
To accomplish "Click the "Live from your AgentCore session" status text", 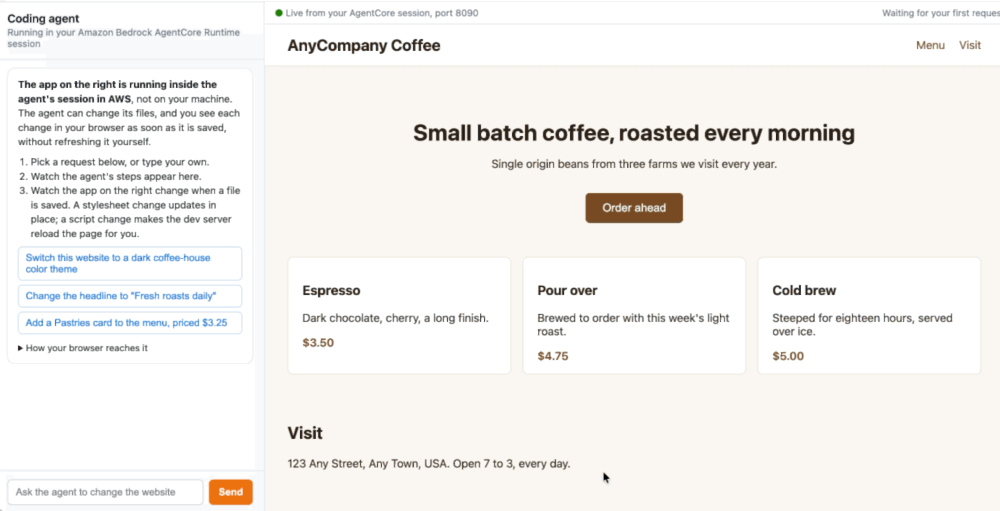I will 382,13.
